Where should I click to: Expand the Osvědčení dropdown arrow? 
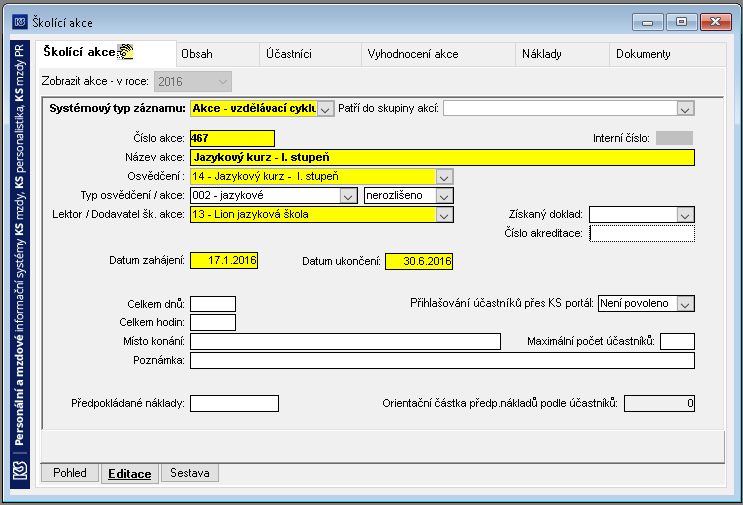click(x=444, y=177)
